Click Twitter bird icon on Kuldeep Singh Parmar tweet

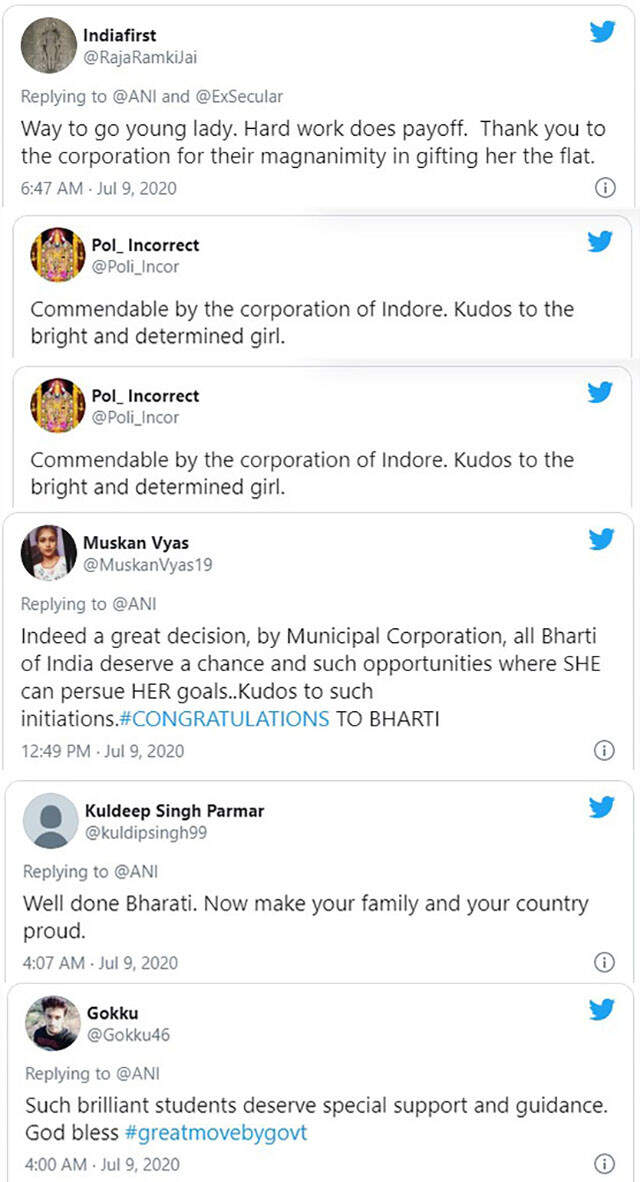601,807
